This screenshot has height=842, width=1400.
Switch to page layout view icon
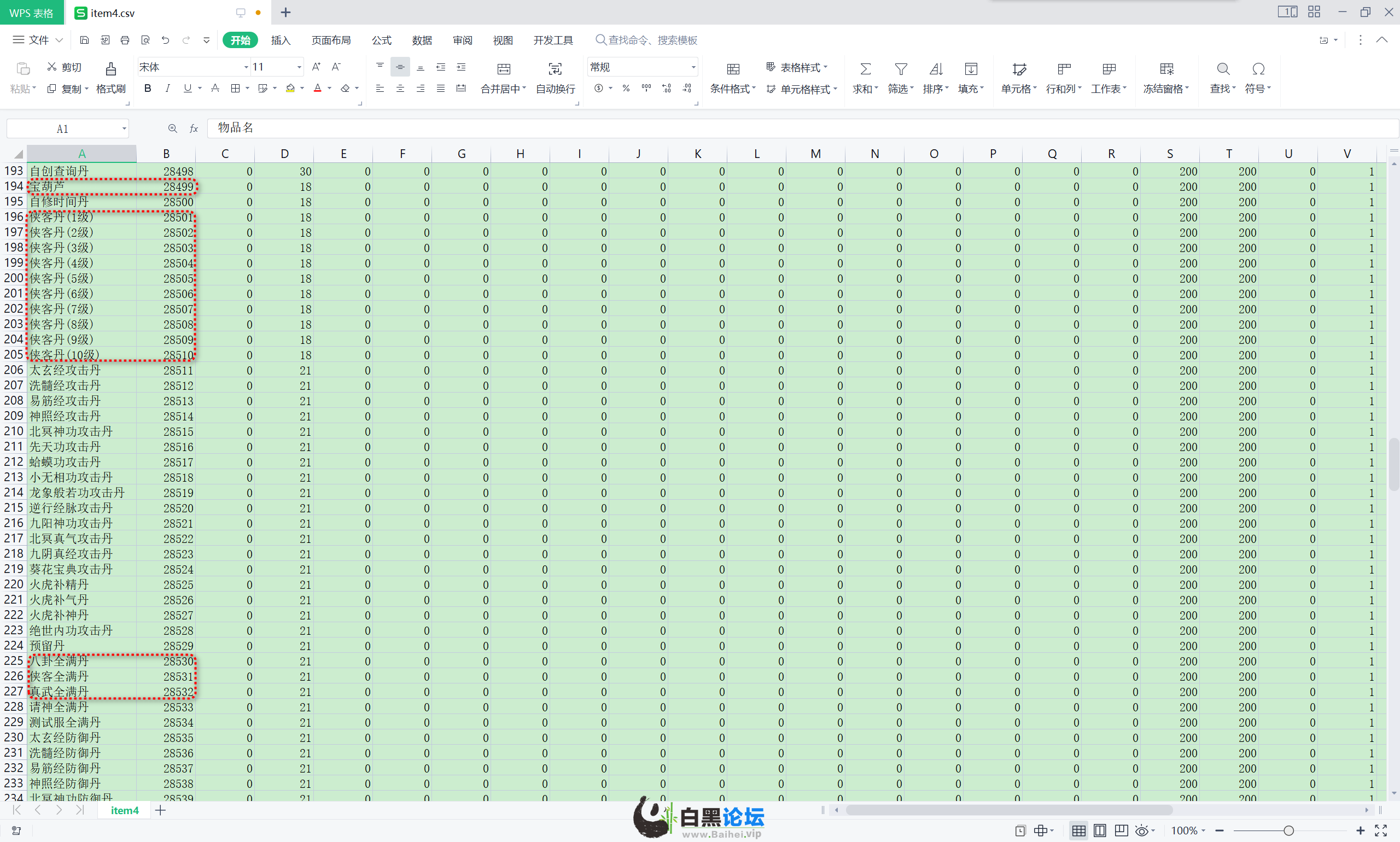1100,831
